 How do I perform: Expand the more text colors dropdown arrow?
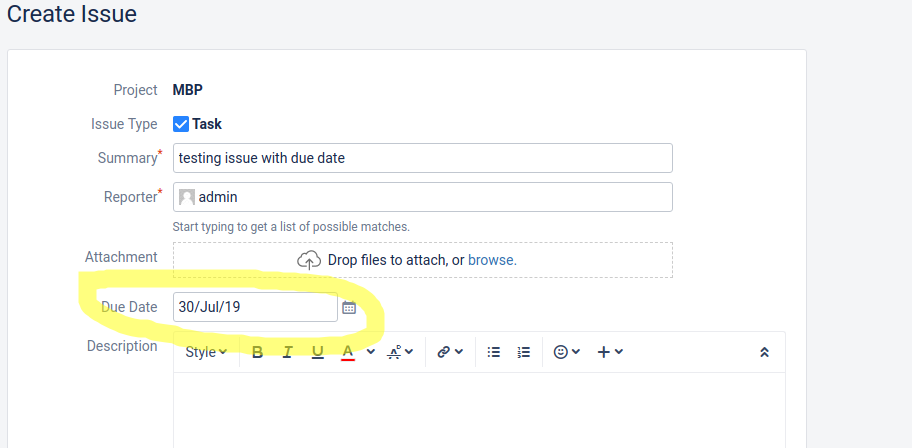pos(370,351)
